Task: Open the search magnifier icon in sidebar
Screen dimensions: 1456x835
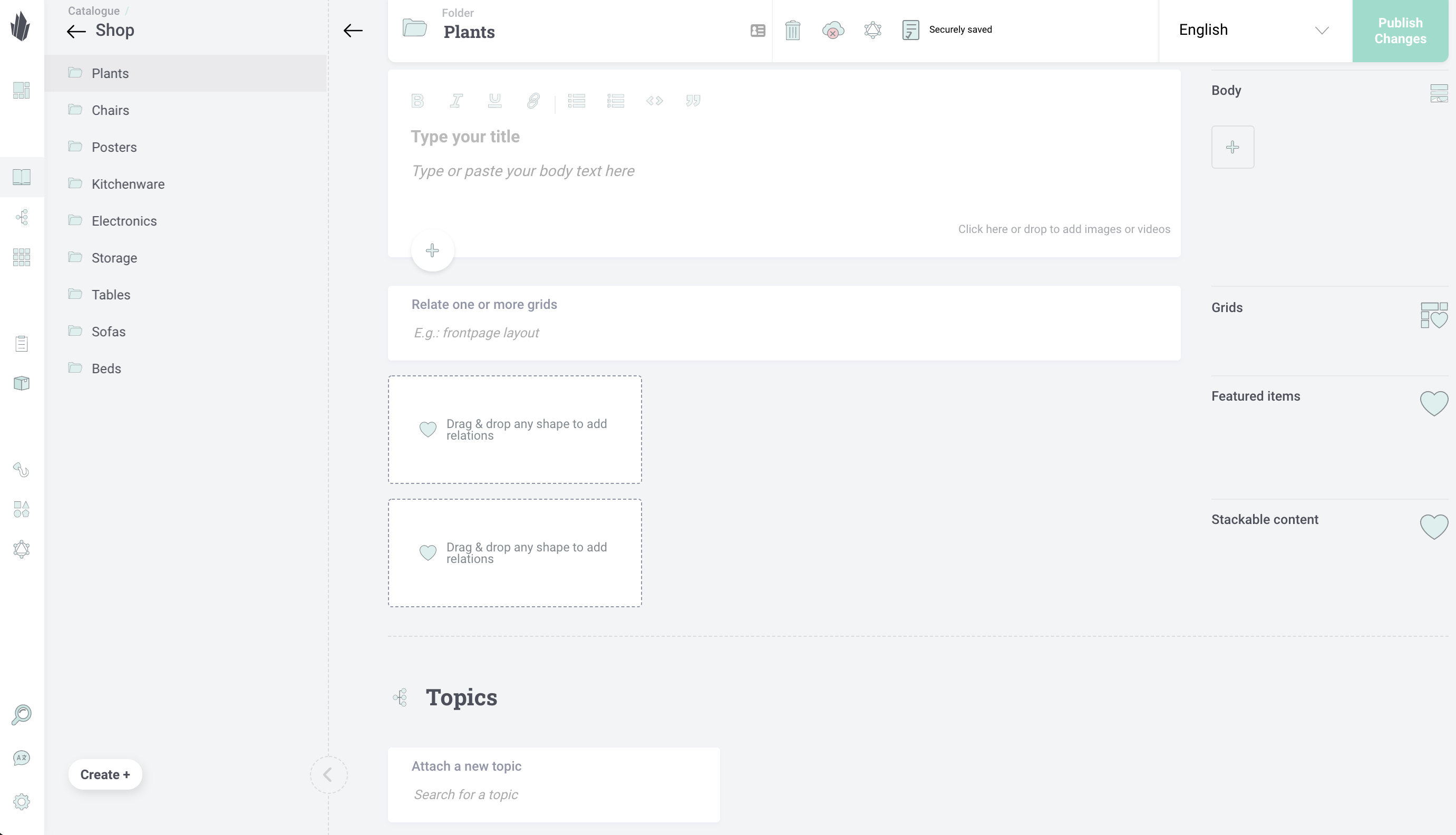Action: tap(22, 714)
